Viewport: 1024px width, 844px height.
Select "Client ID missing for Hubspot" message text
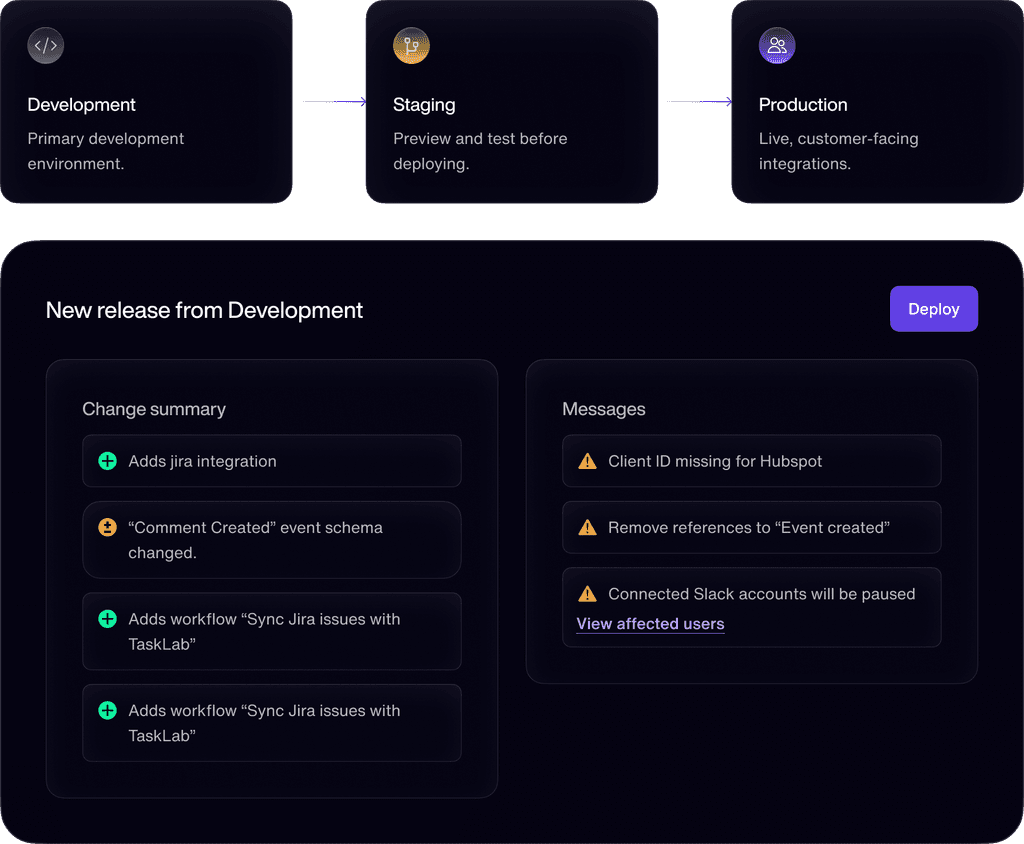715,461
